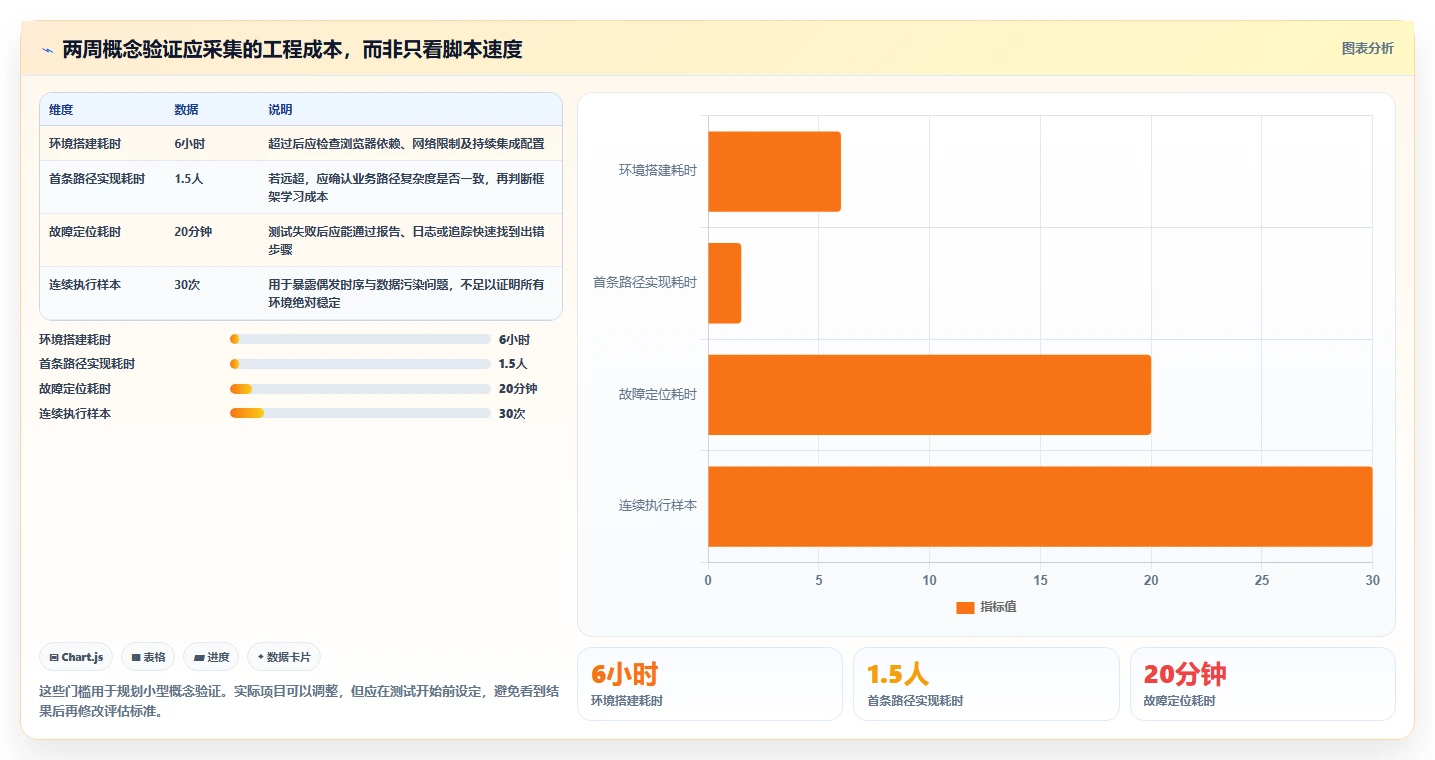
Task: Open the 6小时 data card
Action: tap(709, 684)
